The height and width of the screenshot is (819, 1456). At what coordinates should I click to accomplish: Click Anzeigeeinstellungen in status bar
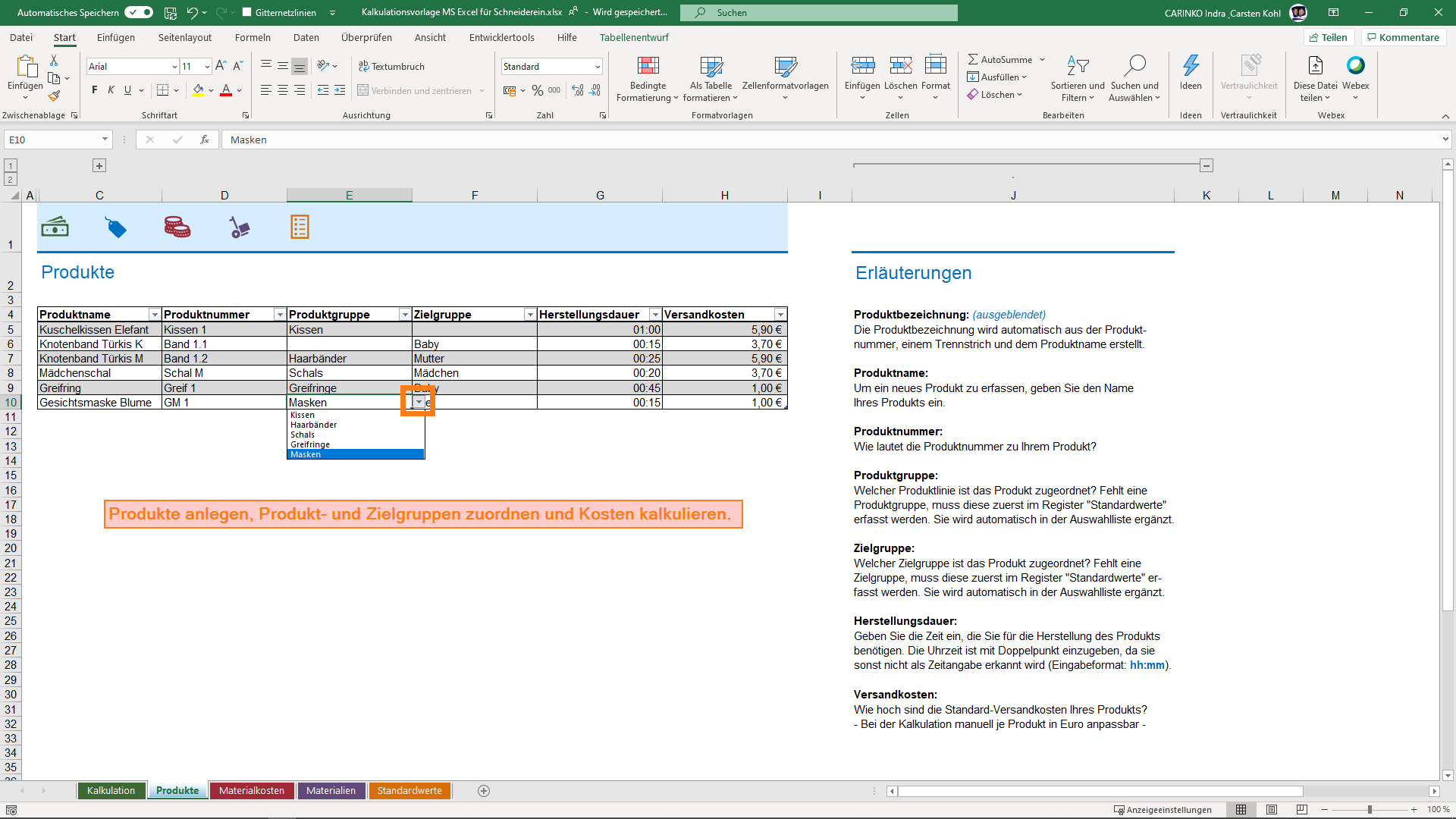click(x=1163, y=810)
